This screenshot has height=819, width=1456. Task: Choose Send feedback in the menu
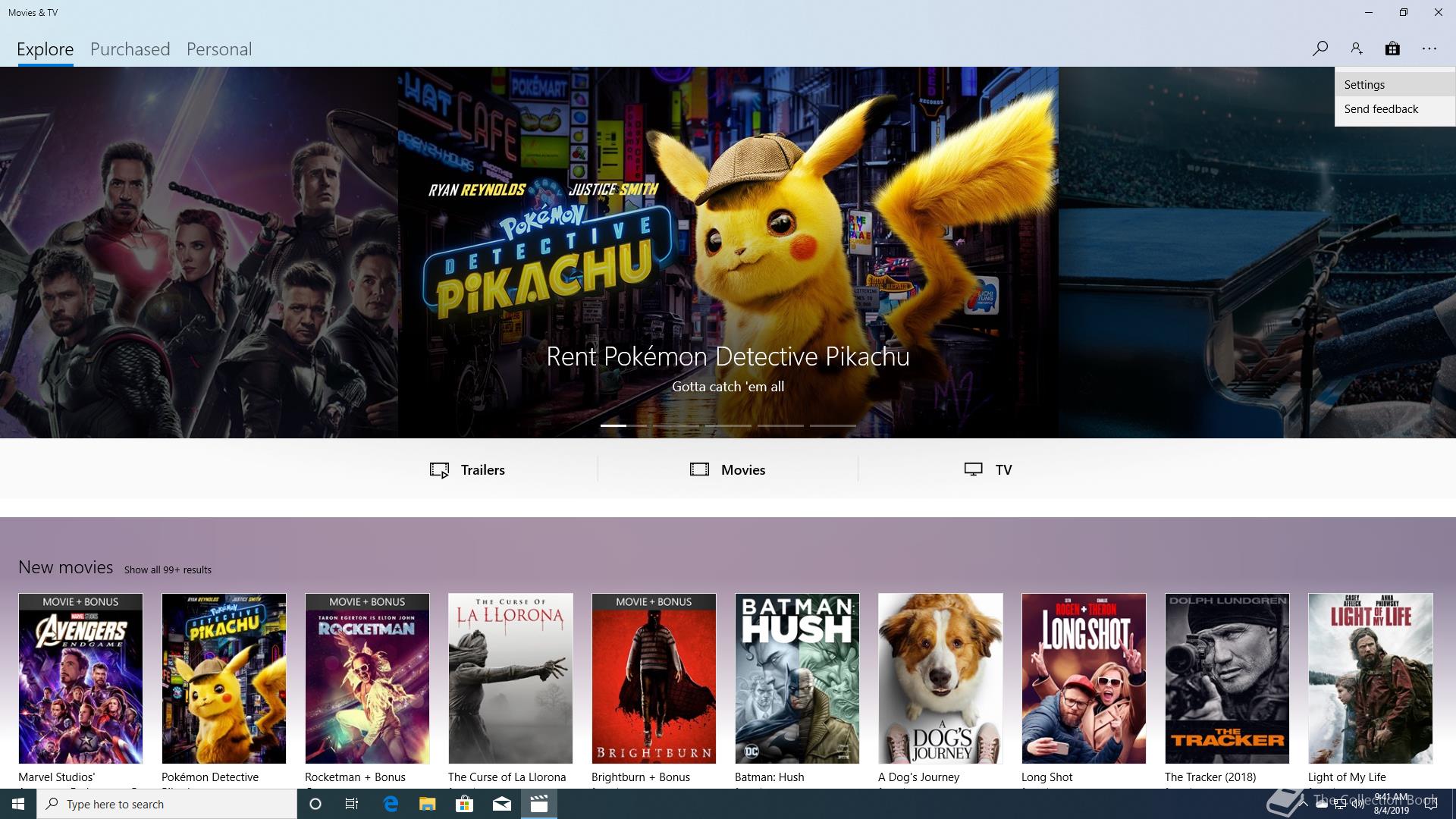point(1395,109)
